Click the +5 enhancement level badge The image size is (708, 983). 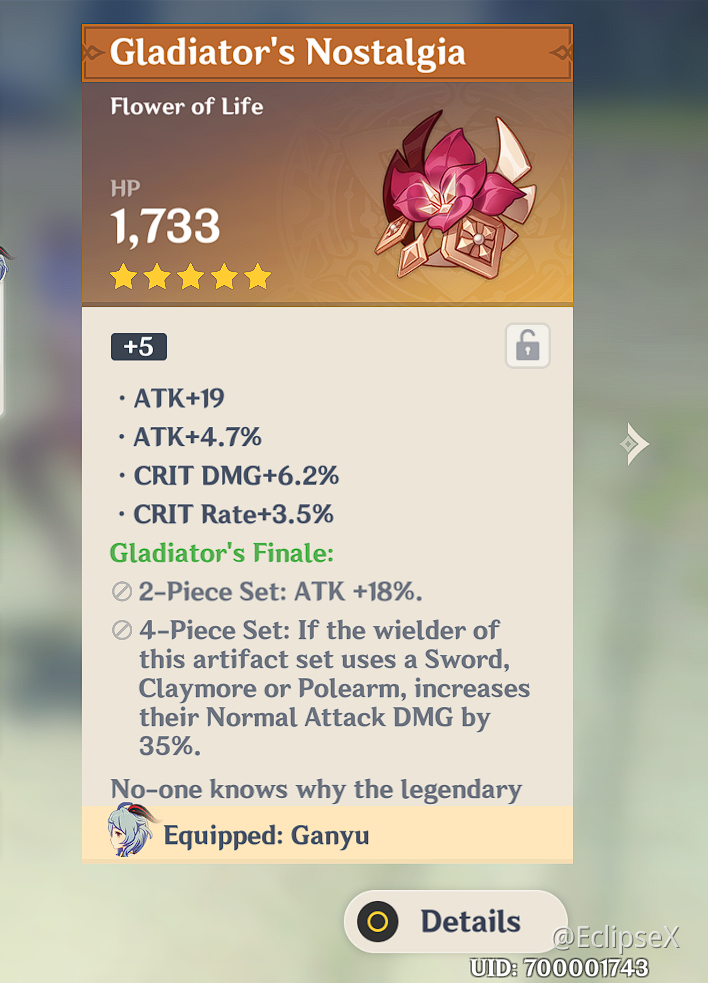point(139,347)
